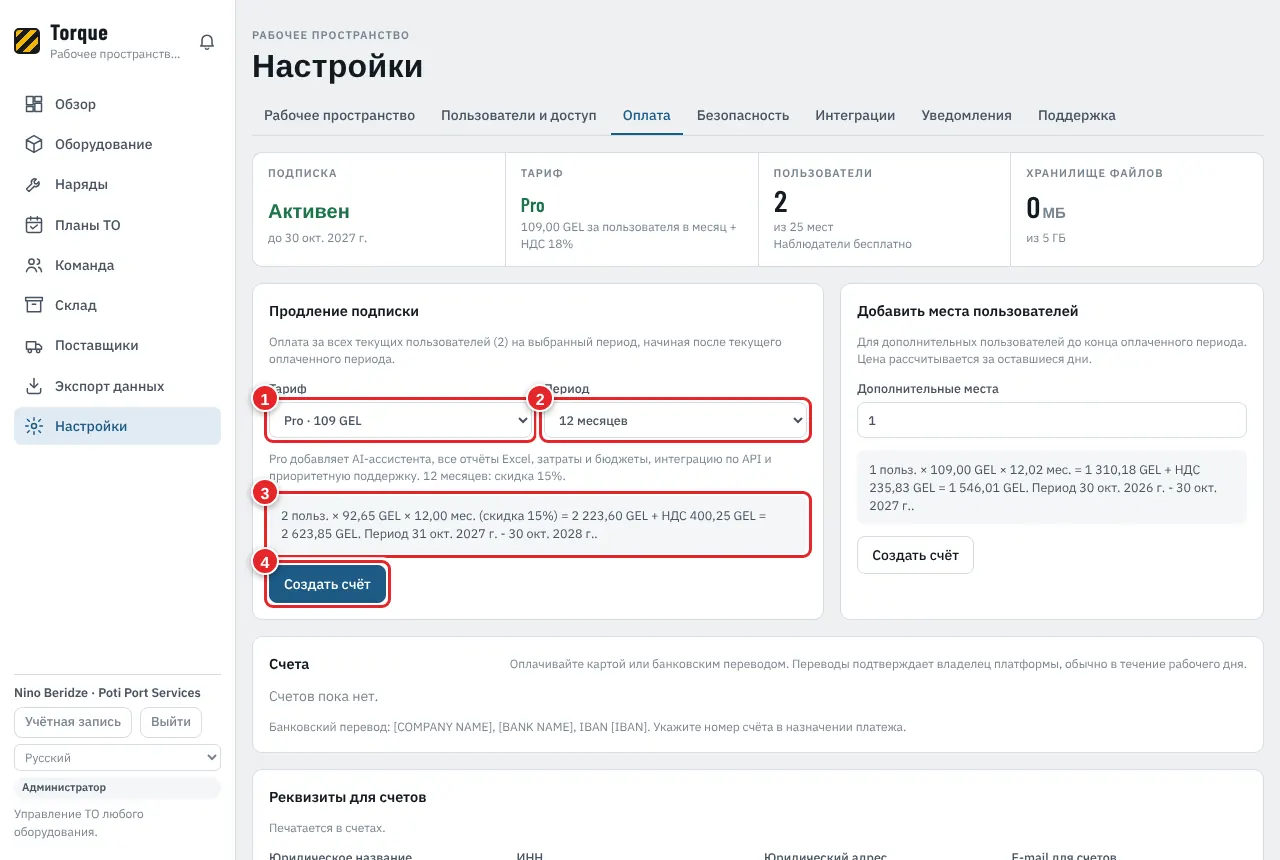
Task: Click Создать счёт for additional seats
Action: tap(915, 555)
